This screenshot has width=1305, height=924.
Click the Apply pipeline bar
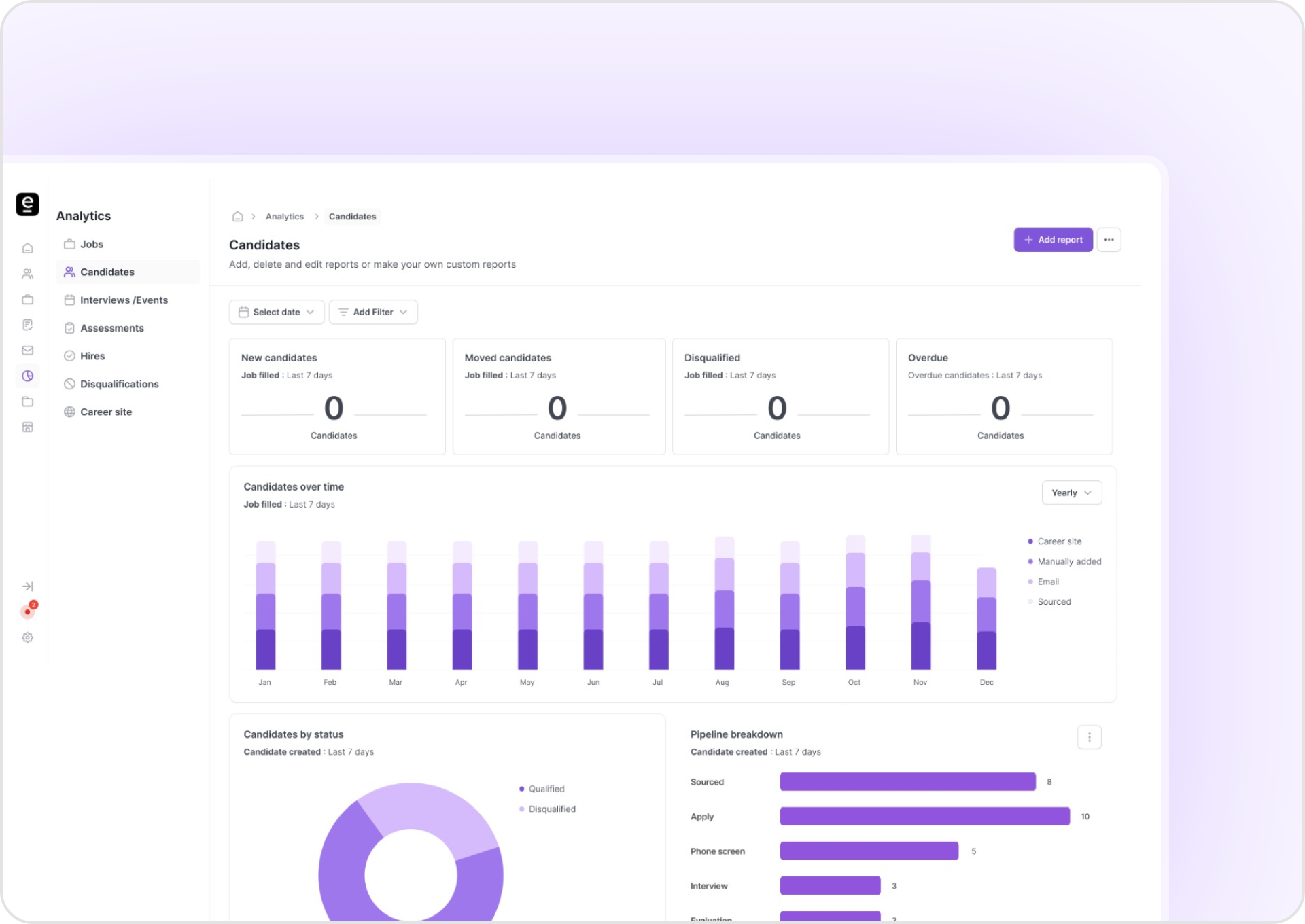click(x=924, y=816)
